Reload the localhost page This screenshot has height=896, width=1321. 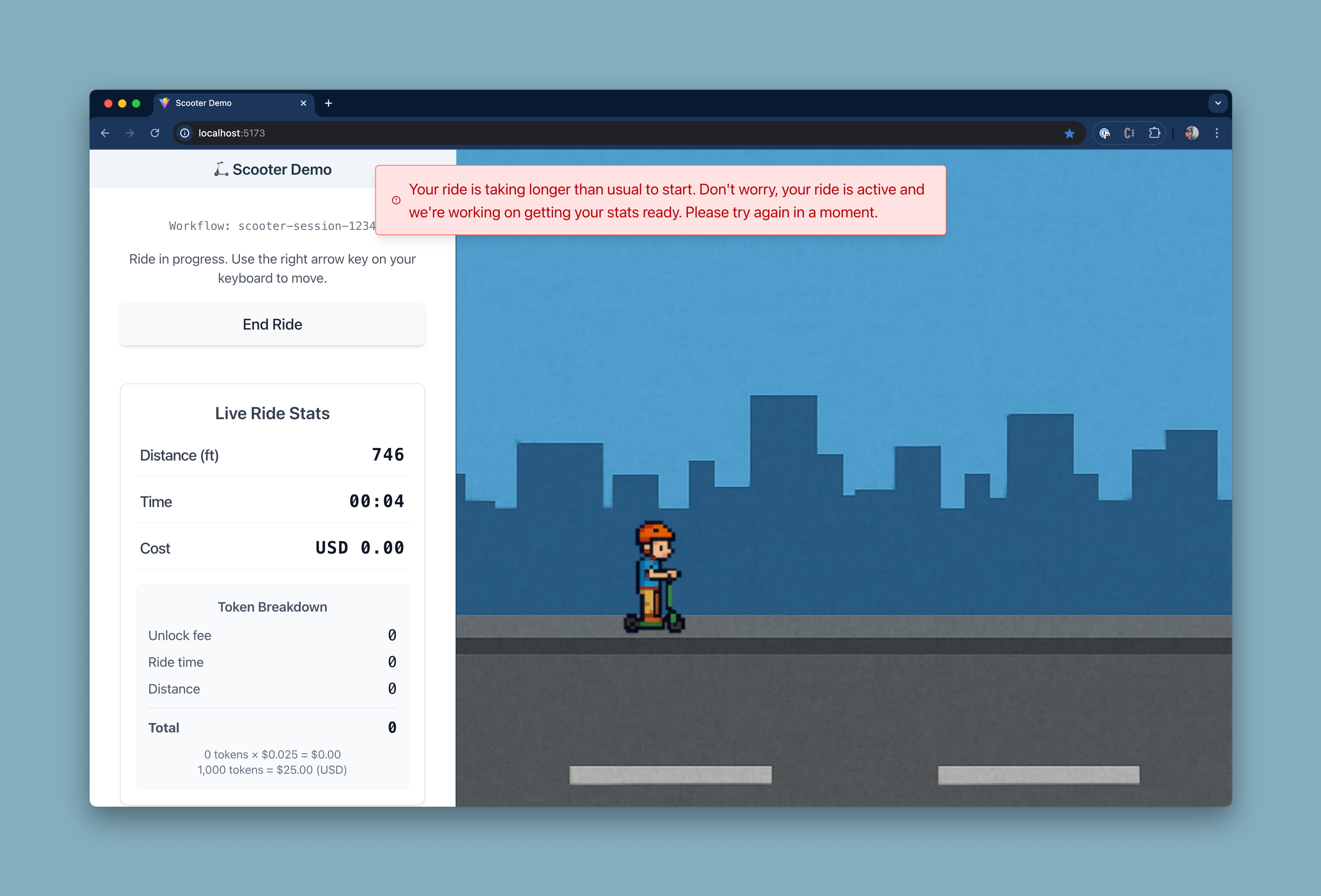155,133
